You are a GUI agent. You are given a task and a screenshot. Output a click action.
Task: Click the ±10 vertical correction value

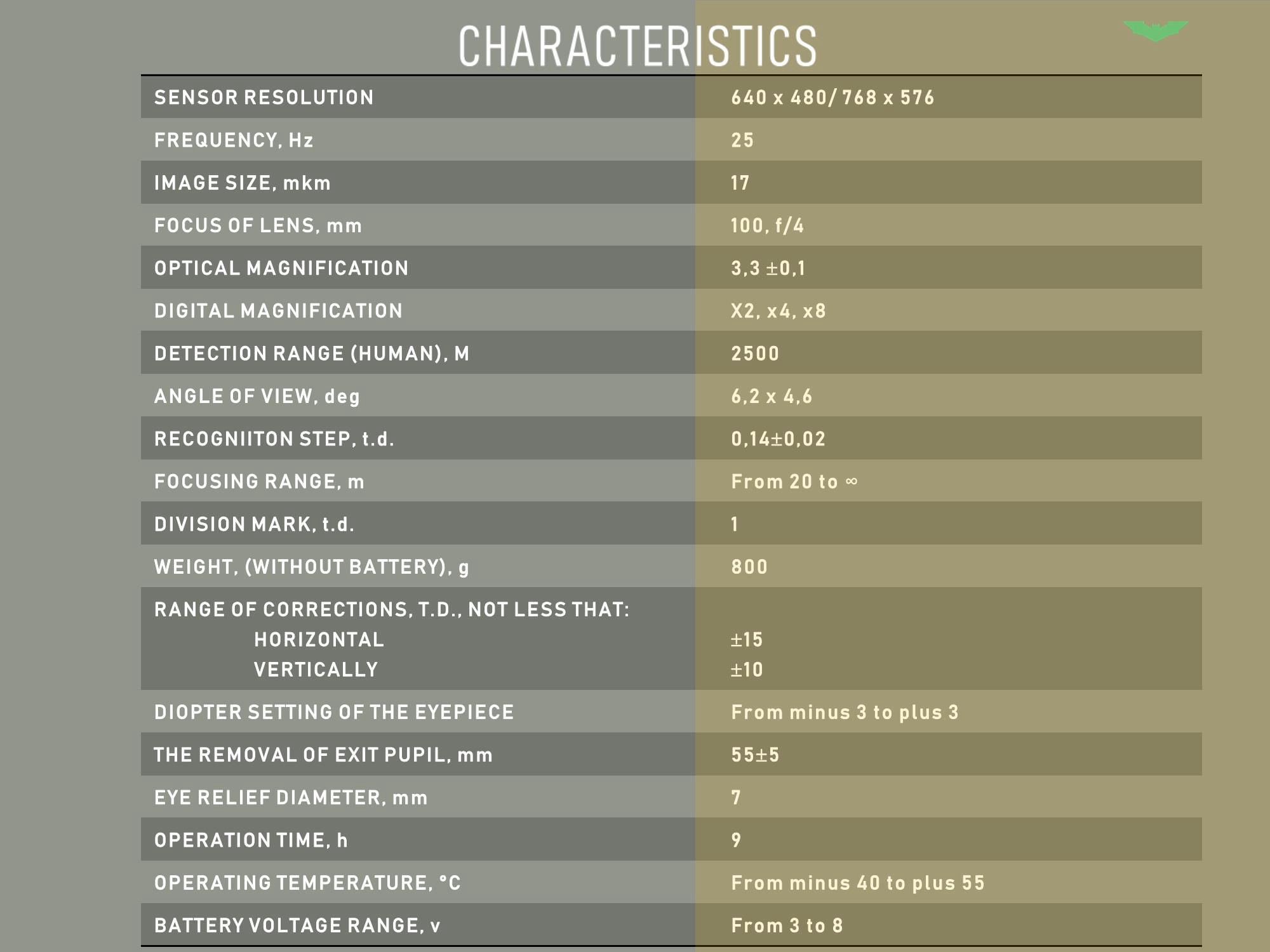[x=747, y=669]
